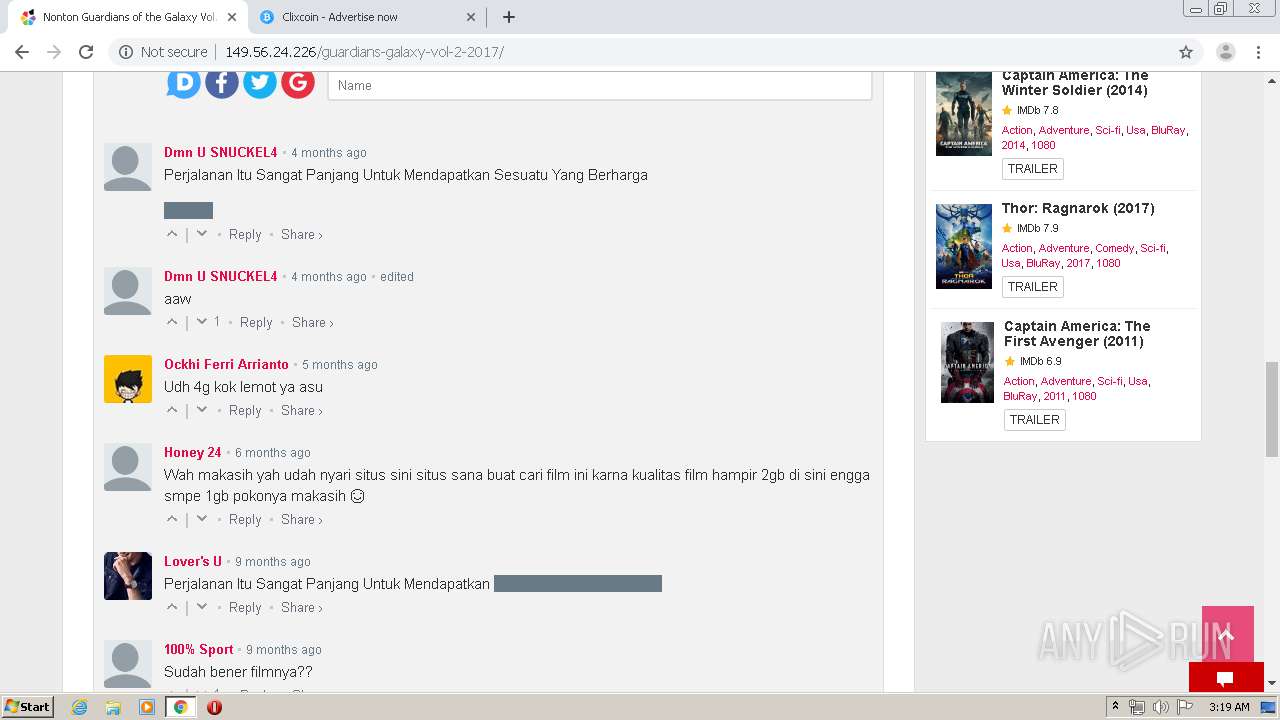This screenshot has width=1280, height=720.
Task: Click the volume speaker tray icon
Action: coord(1160,707)
